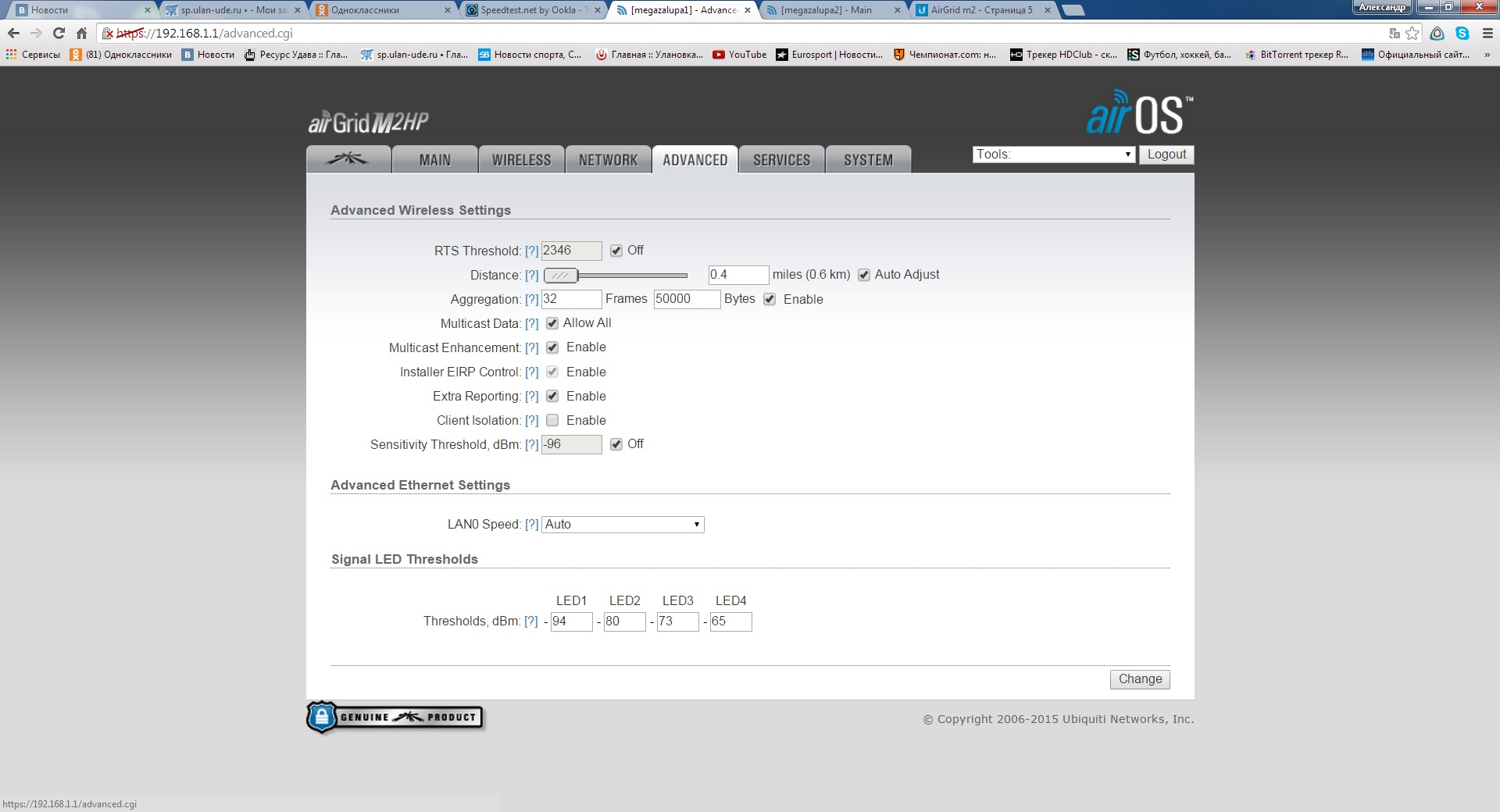The image size is (1500, 812).
Task: Open help link for Thresholds dBm
Action: [531, 621]
